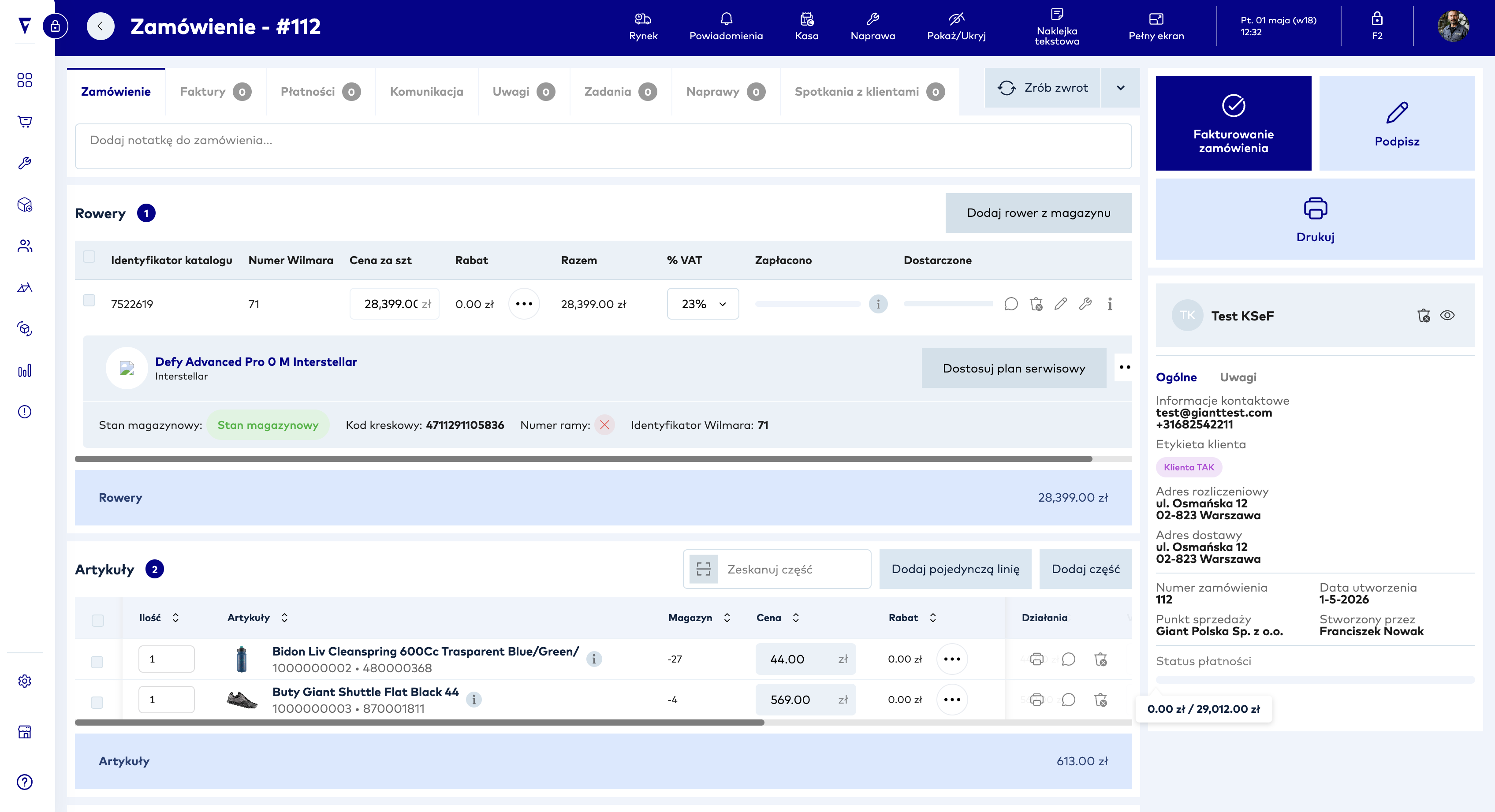The width and height of the screenshot is (1495, 812).
Task: Click Dodaj rower z magazynu button
Action: point(1038,212)
